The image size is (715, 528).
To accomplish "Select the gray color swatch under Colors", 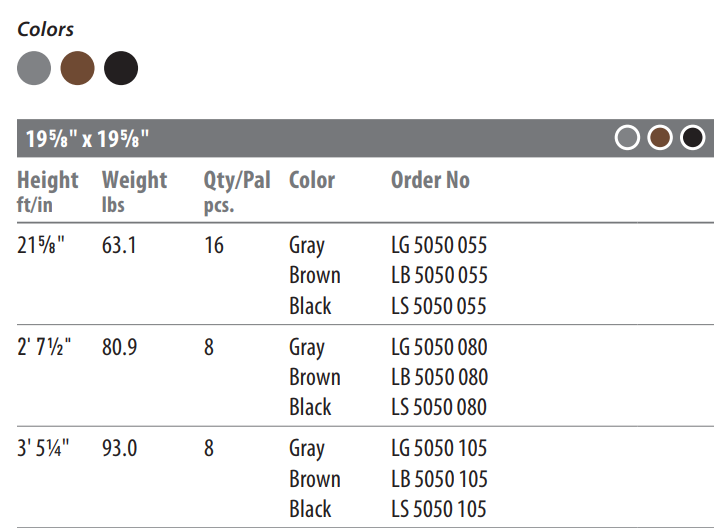I will [x=34, y=68].
